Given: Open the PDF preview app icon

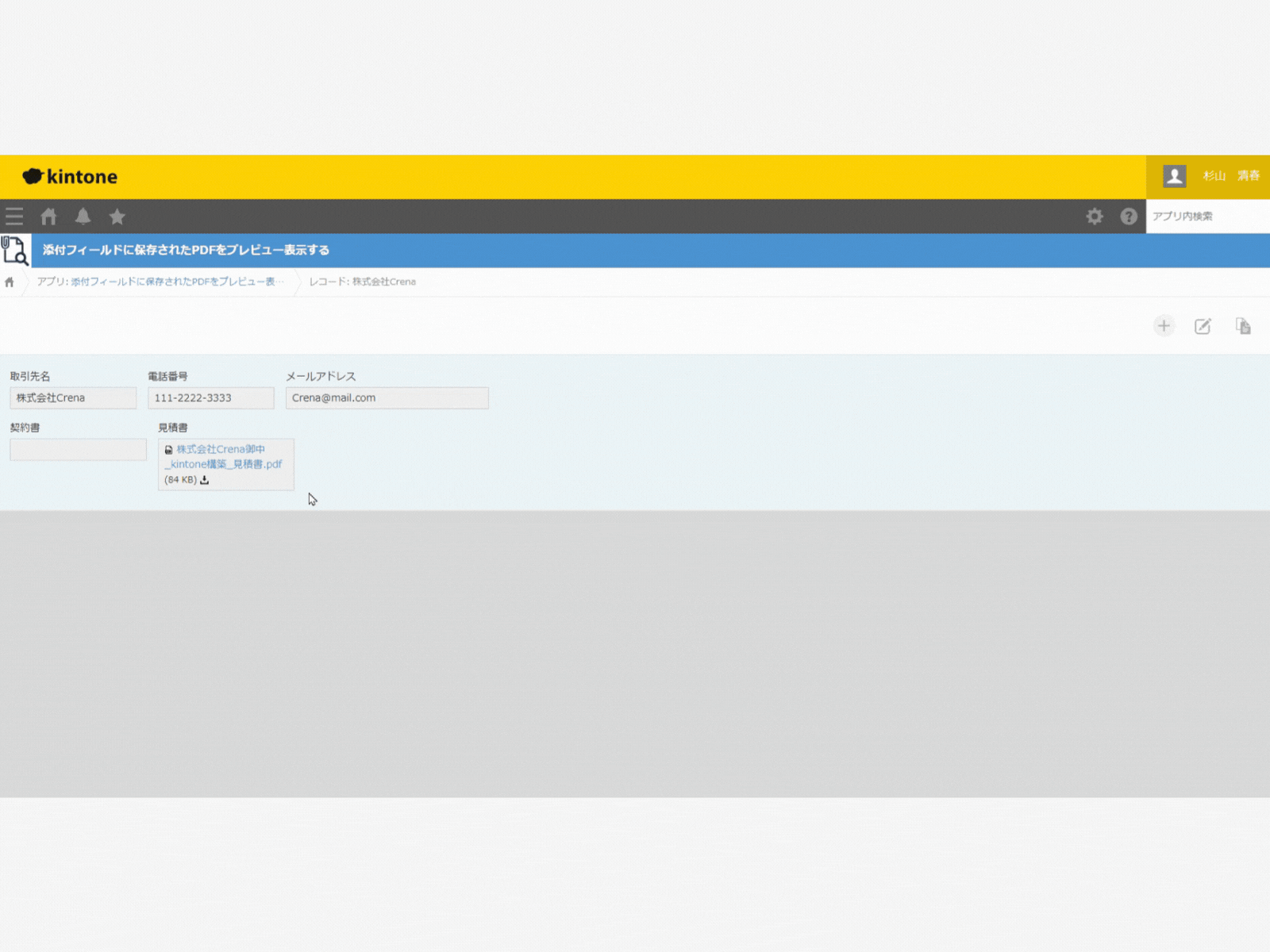Looking at the screenshot, I should (x=15, y=250).
